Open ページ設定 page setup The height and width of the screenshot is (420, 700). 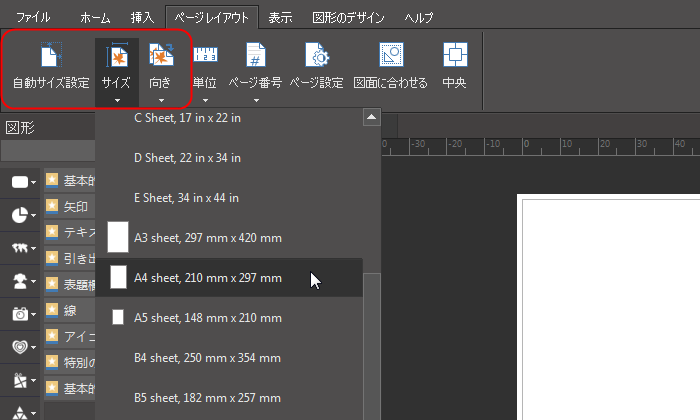coord(317,65)
